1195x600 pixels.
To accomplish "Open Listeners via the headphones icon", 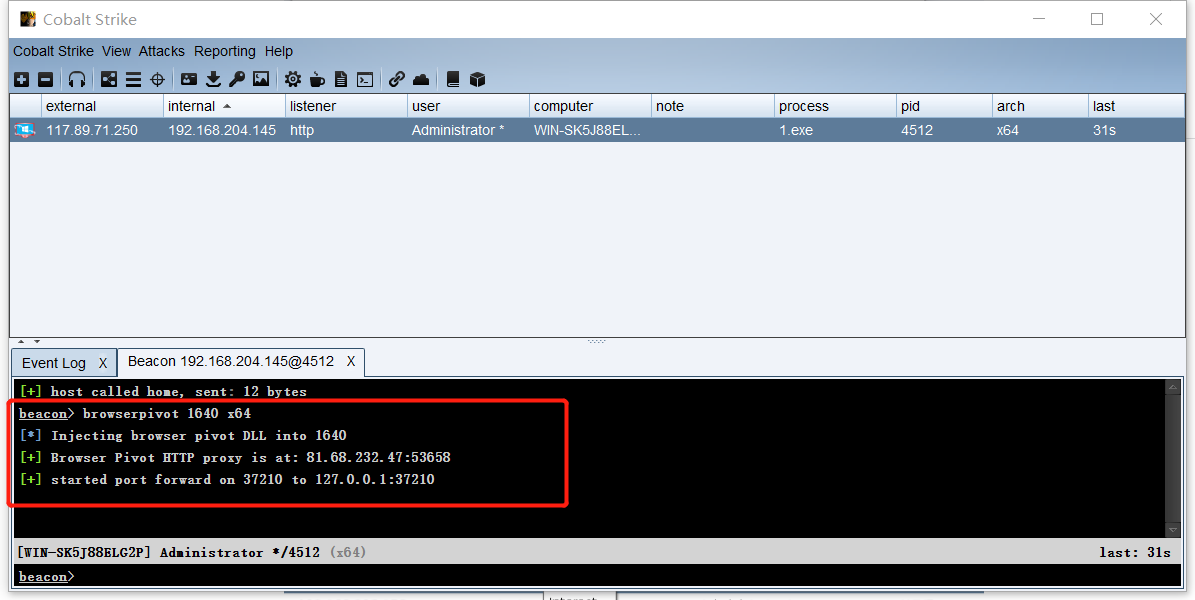I will 77,79.
